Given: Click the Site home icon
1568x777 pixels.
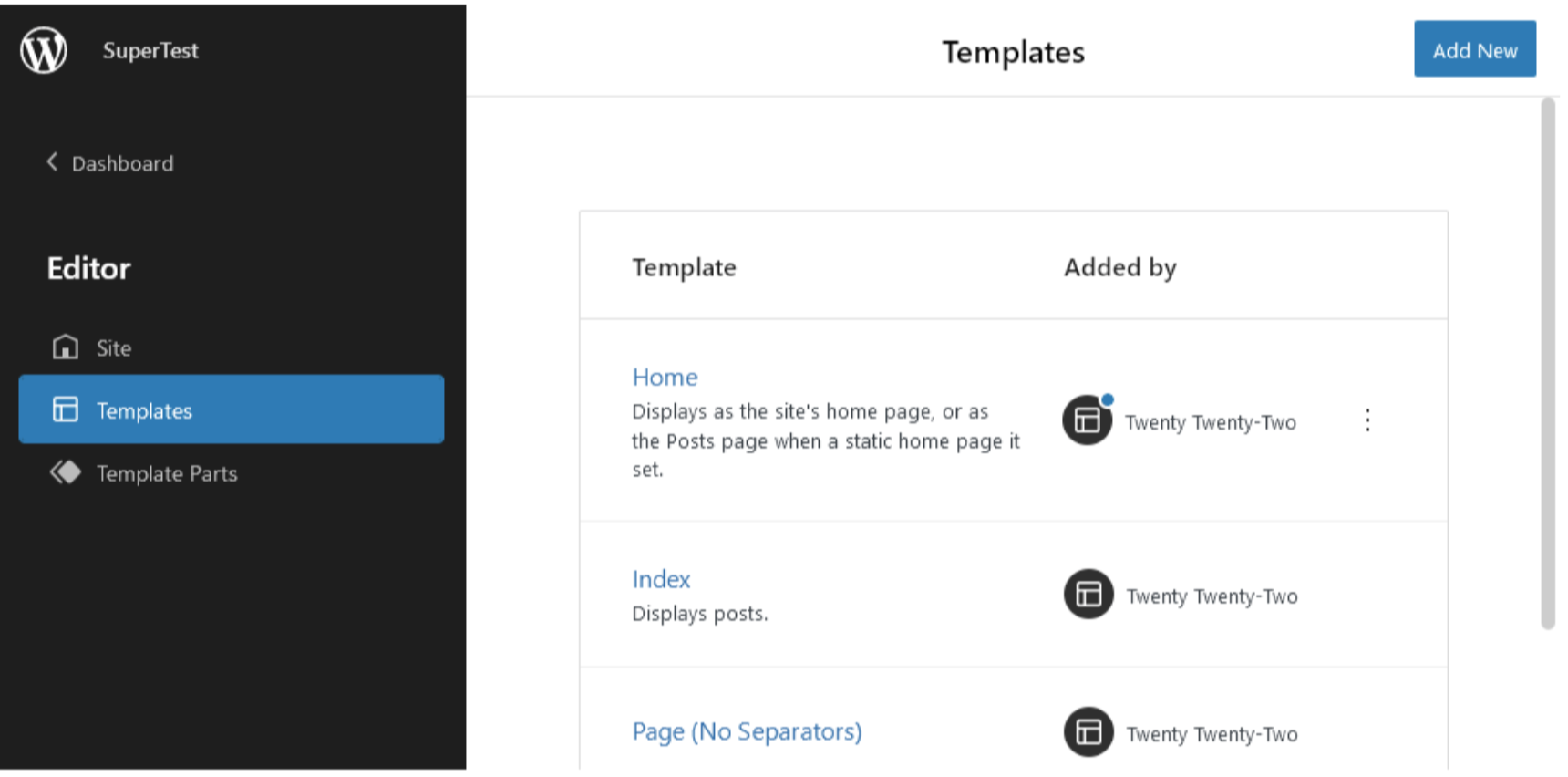Looking at the screenshot, I should coord(66,347).
